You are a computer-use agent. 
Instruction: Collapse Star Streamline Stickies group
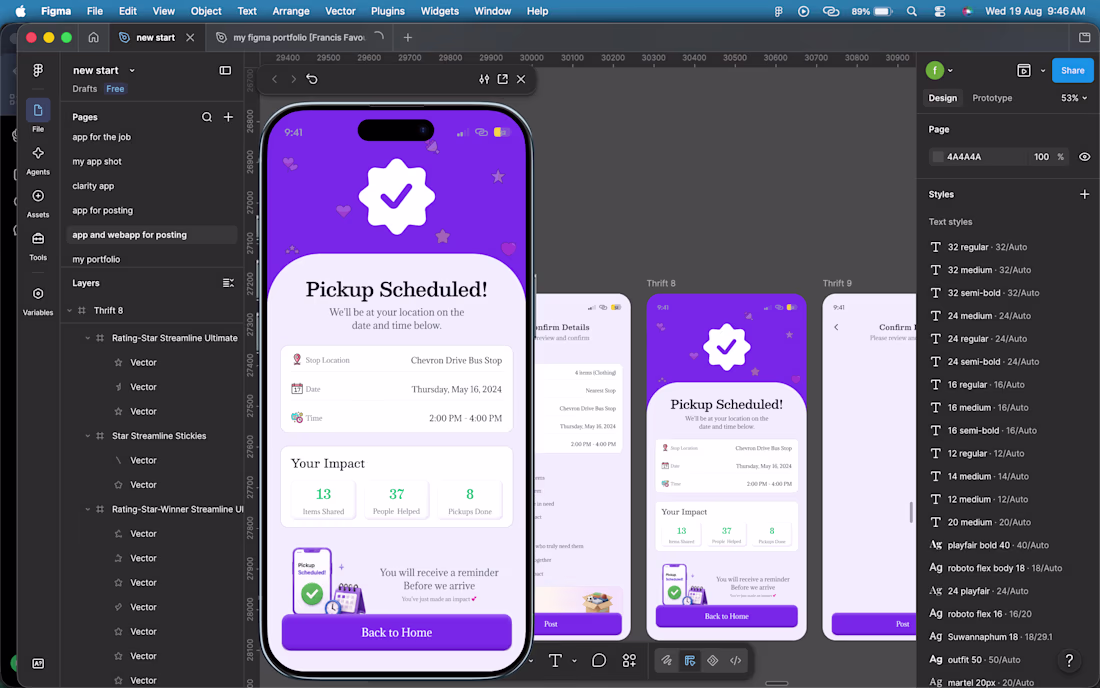point(88,436)
